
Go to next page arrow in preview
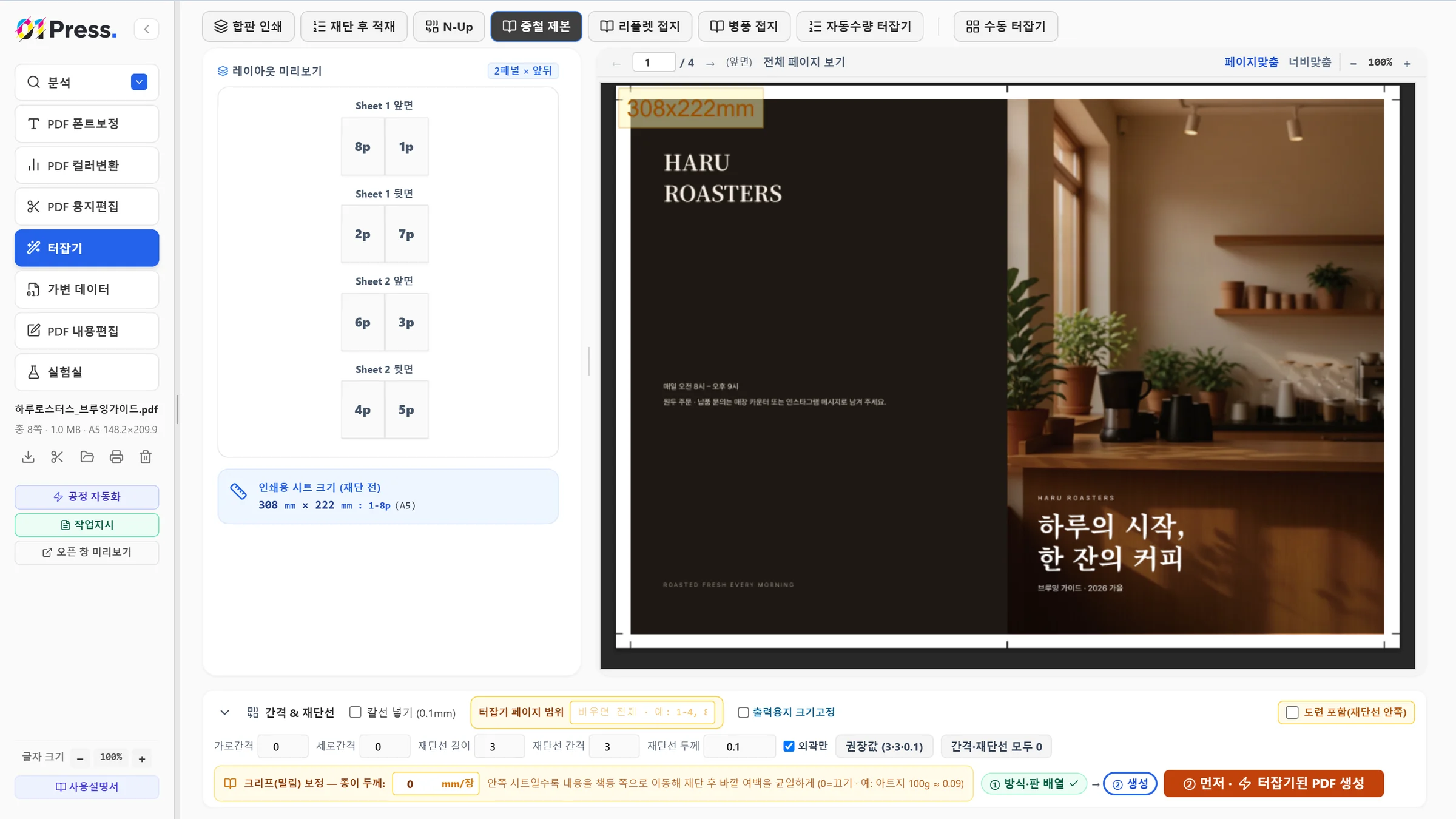click(x=710, y=63)
